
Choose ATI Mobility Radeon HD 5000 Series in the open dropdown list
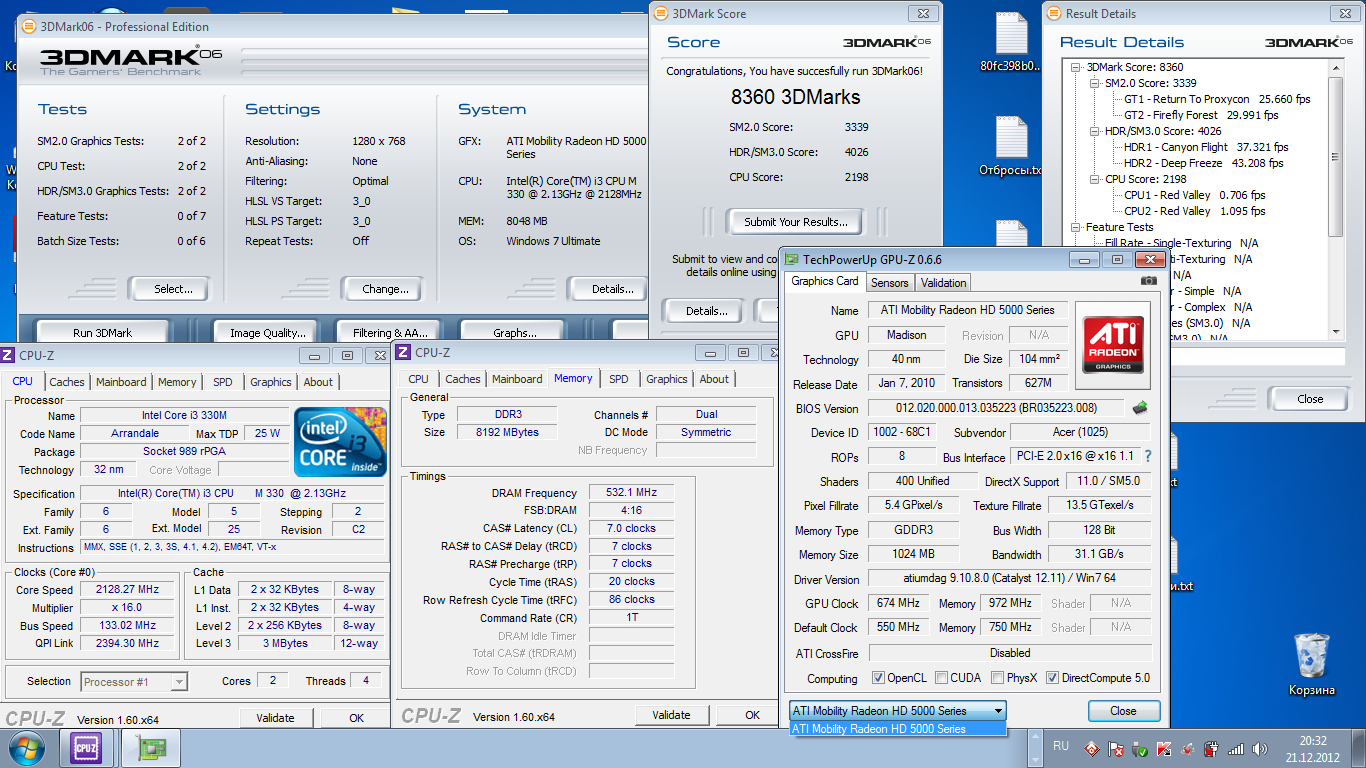coord(898,729)
